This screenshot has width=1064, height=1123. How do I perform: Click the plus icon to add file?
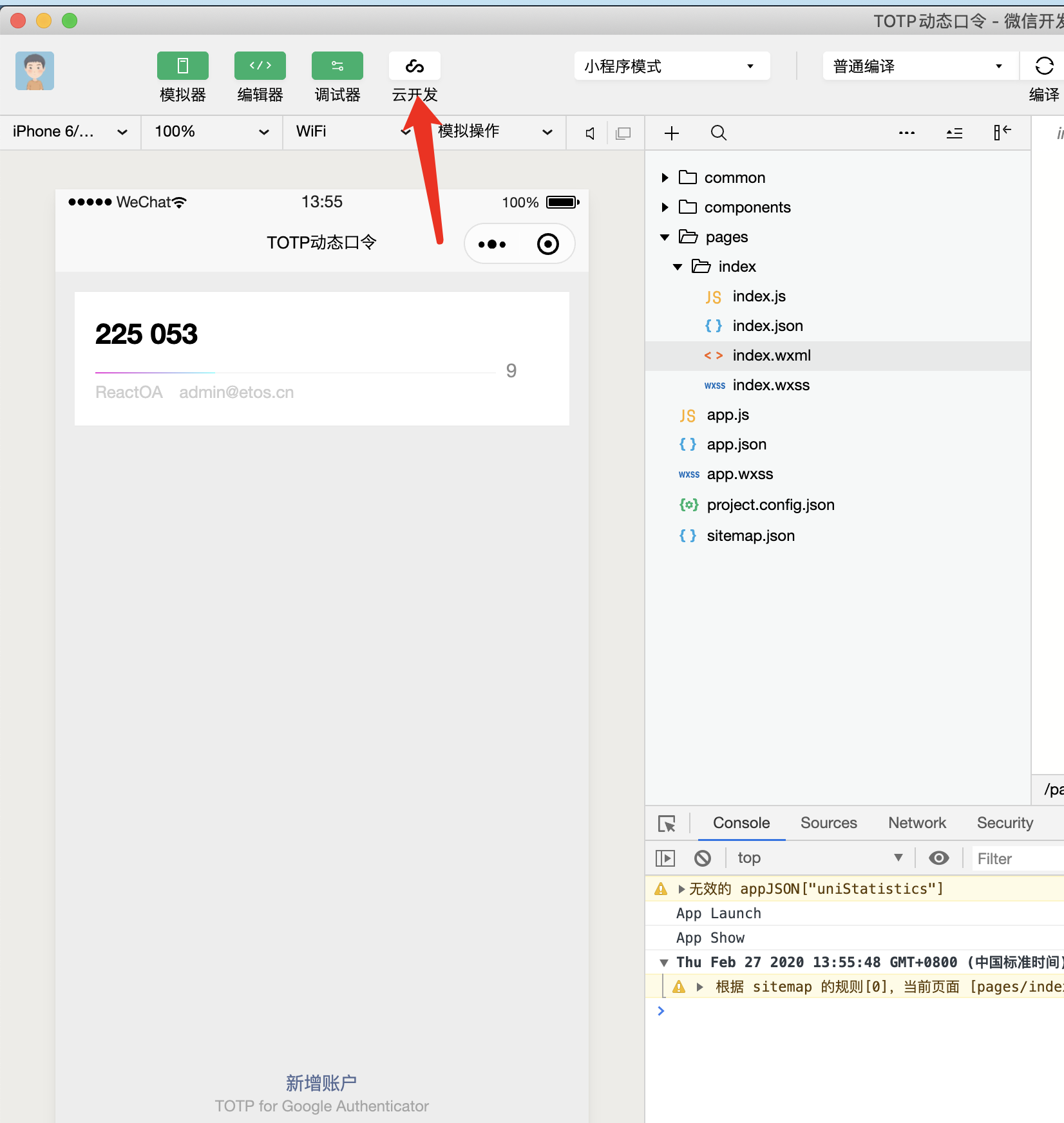[x=672, y=133]
